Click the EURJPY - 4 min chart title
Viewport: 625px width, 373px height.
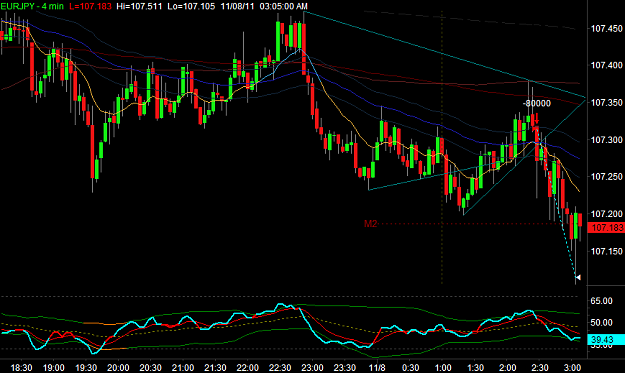tap(32, 6)
